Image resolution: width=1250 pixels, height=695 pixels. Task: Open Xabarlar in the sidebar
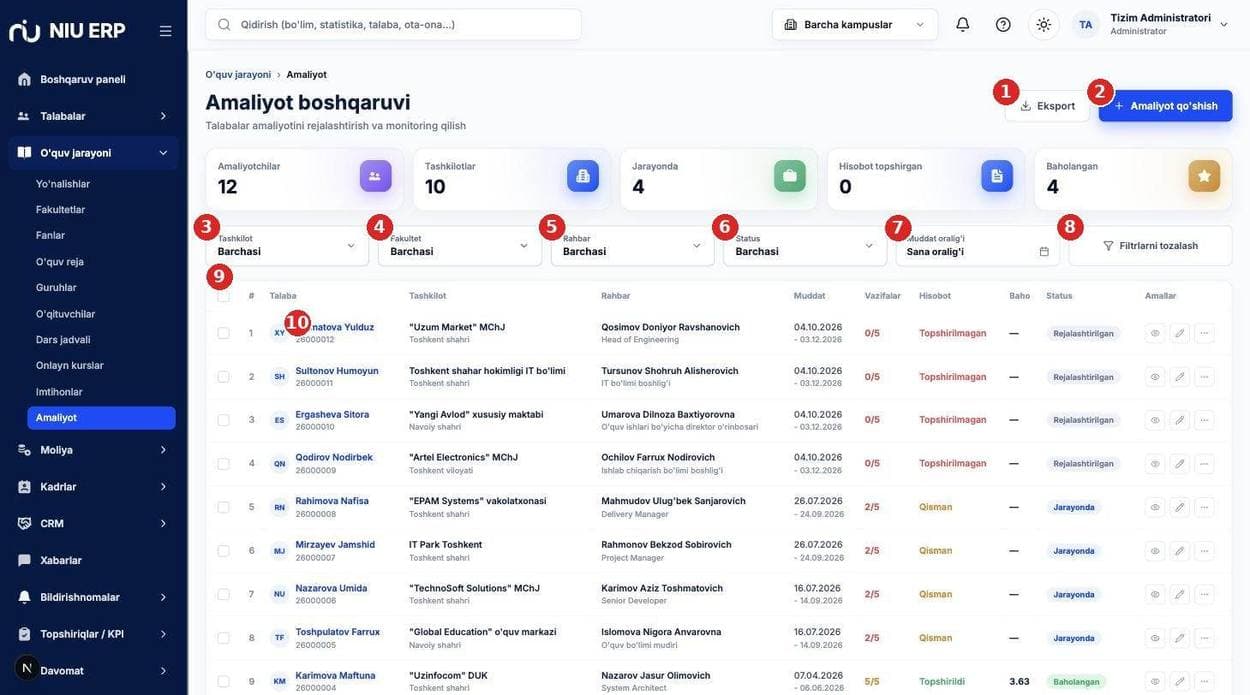(94, 560)
